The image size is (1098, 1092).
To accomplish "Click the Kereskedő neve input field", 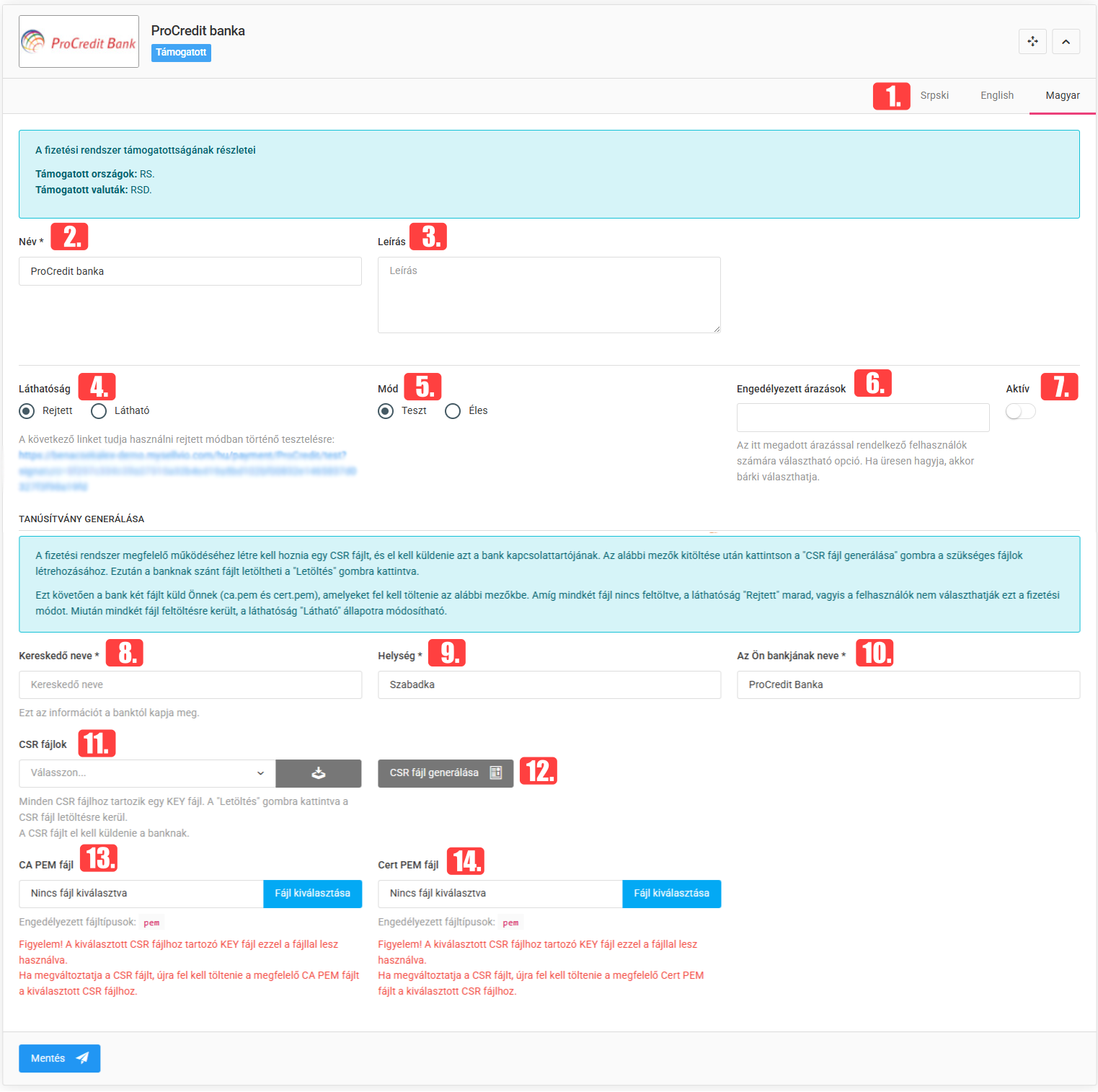I will (x=190, y=684).
